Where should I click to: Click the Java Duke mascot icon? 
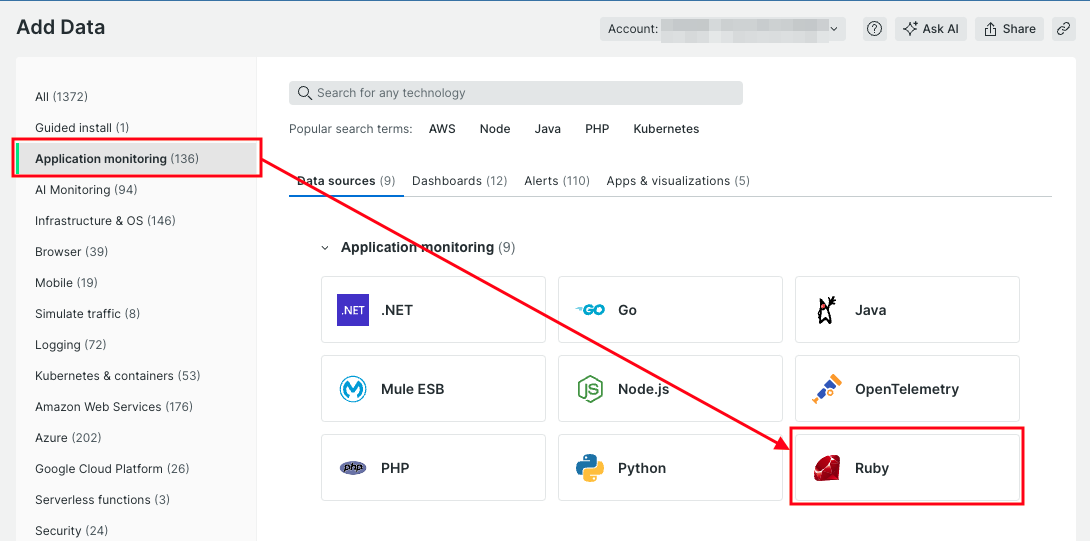[x=827, y=310]
